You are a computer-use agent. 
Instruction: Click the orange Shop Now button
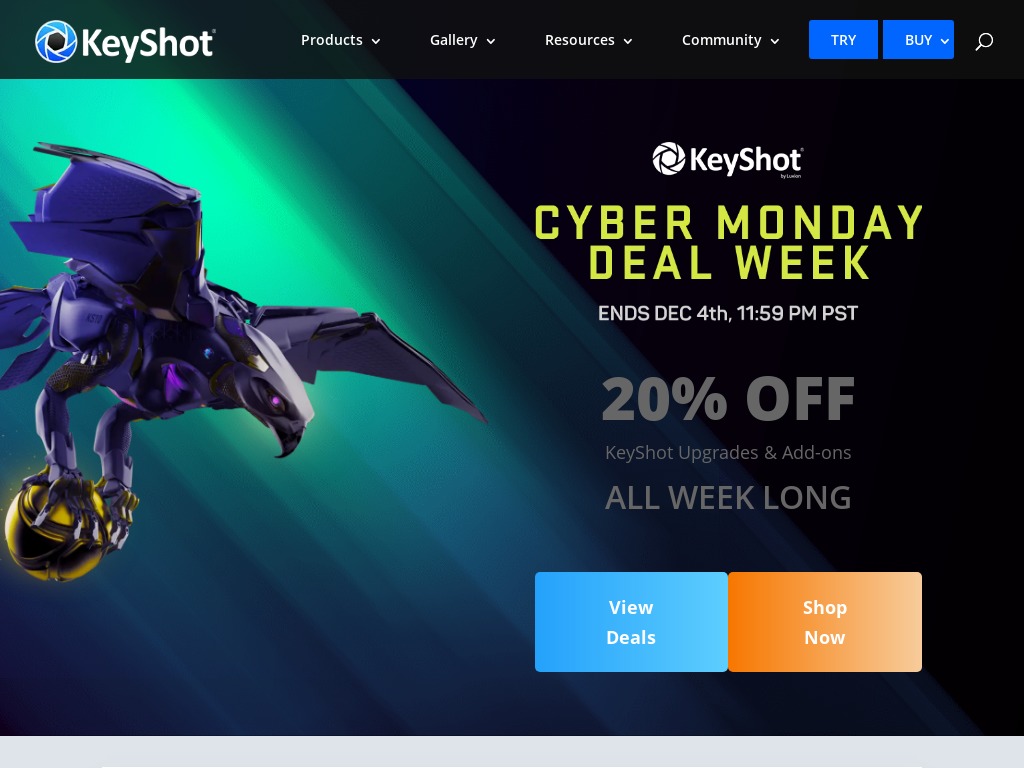tap(825, 622)
